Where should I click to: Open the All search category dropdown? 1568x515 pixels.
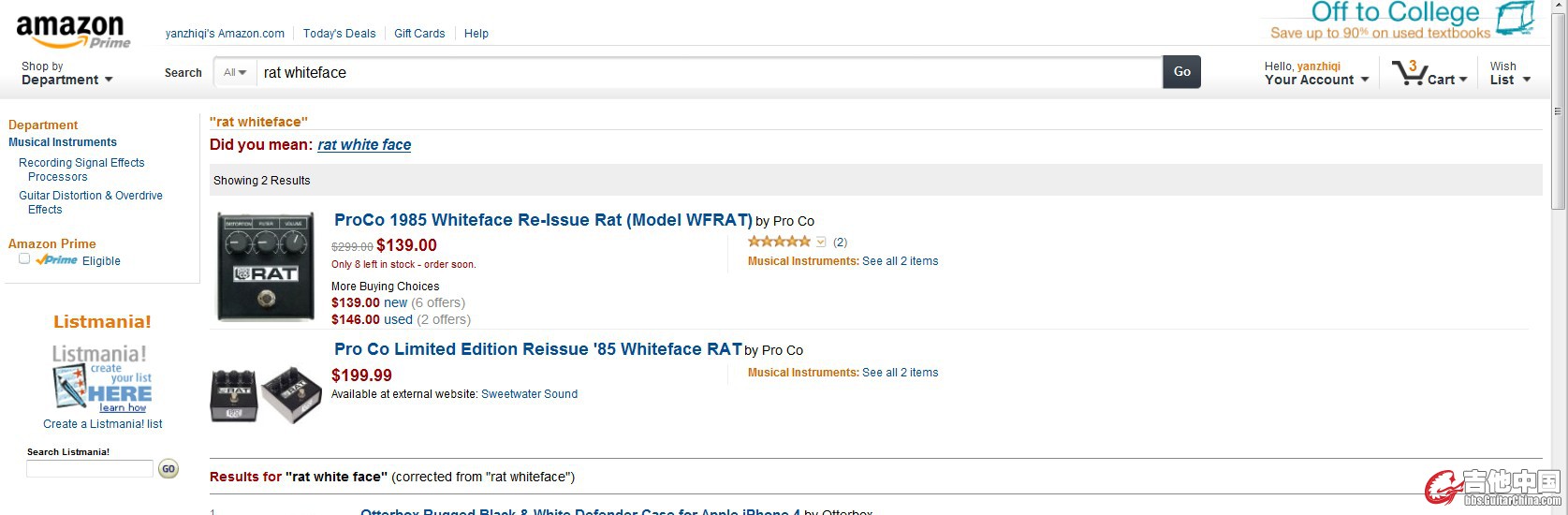(235, 72)
